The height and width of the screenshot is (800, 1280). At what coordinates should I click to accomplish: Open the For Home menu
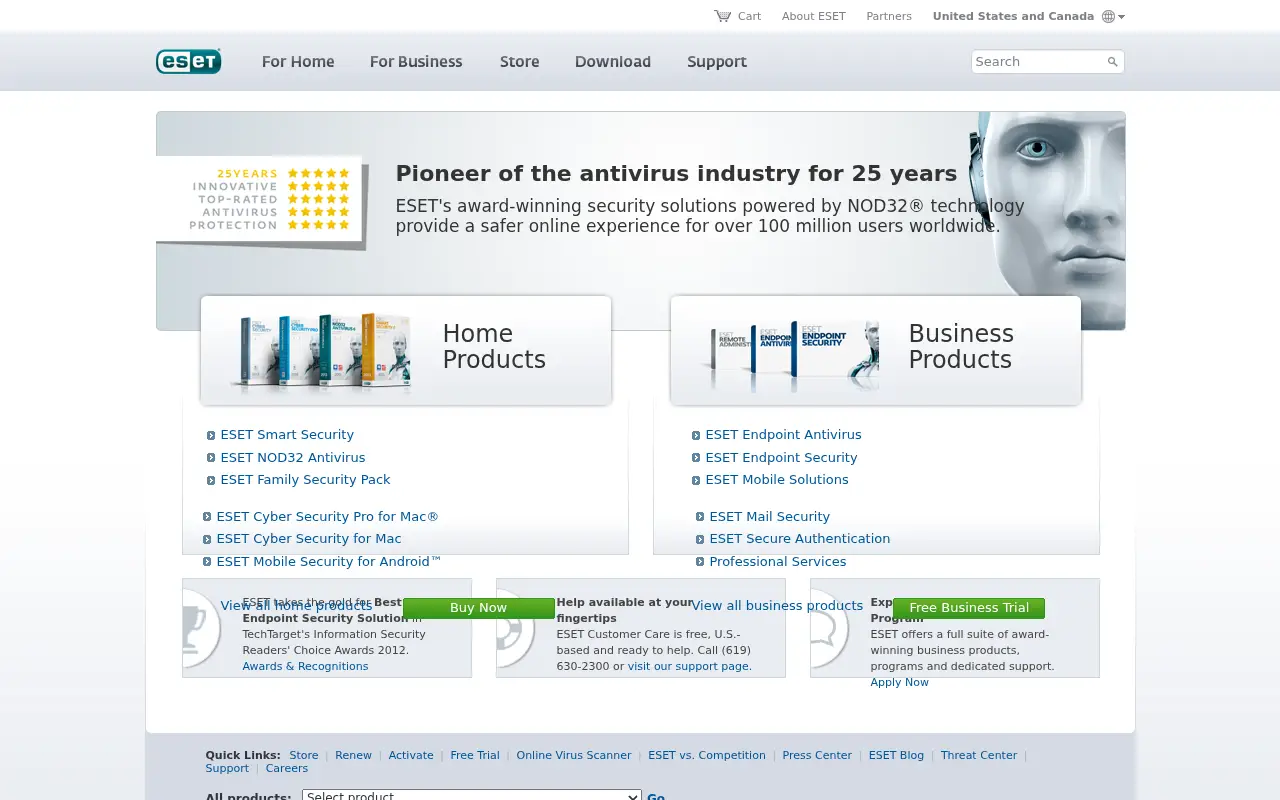click(x=298, y=62)
